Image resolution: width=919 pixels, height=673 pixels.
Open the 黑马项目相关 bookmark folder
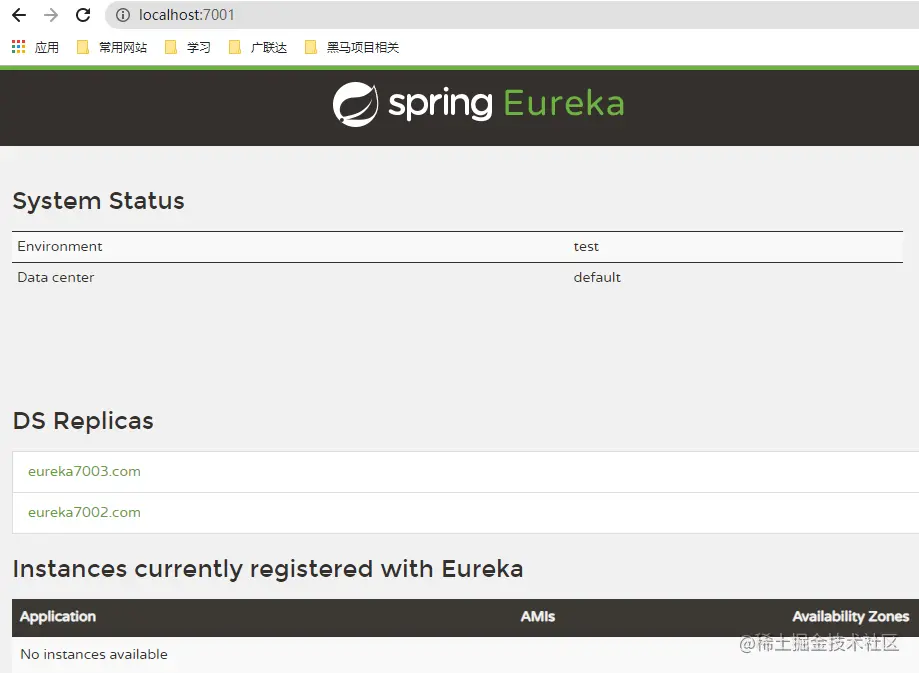(x=352, y=47)
